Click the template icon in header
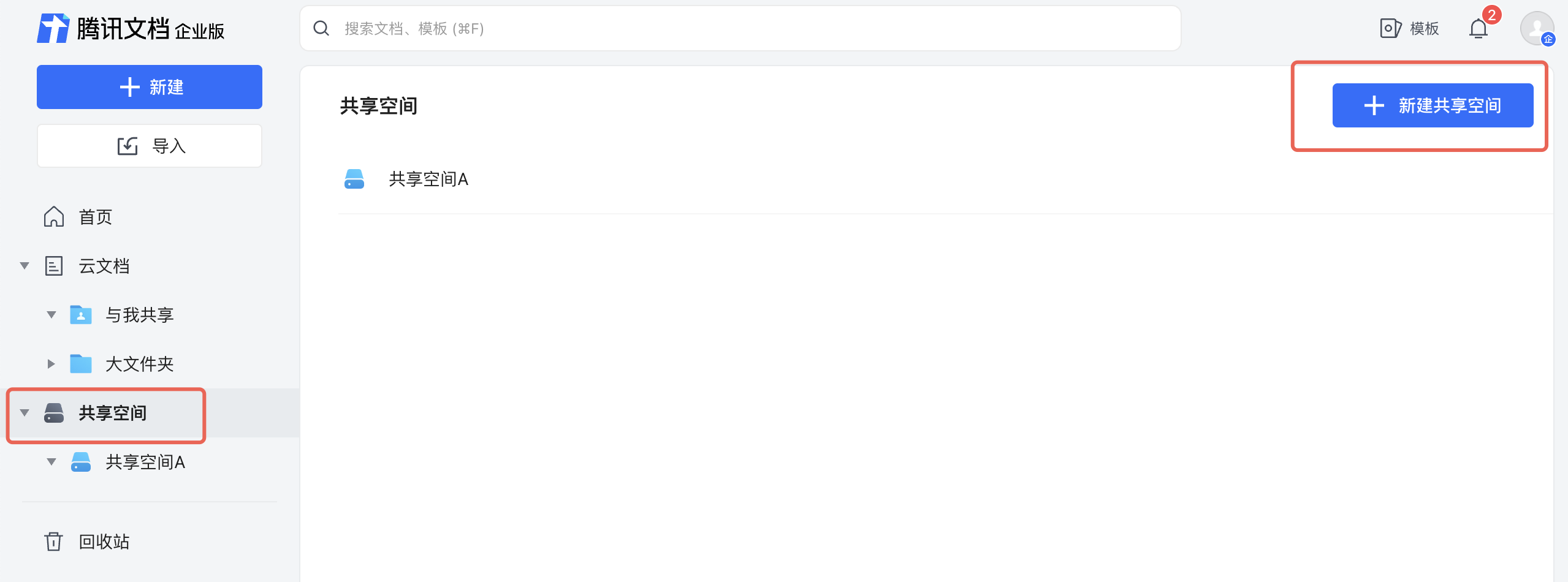1568x582 pixels. [1390, 28]
